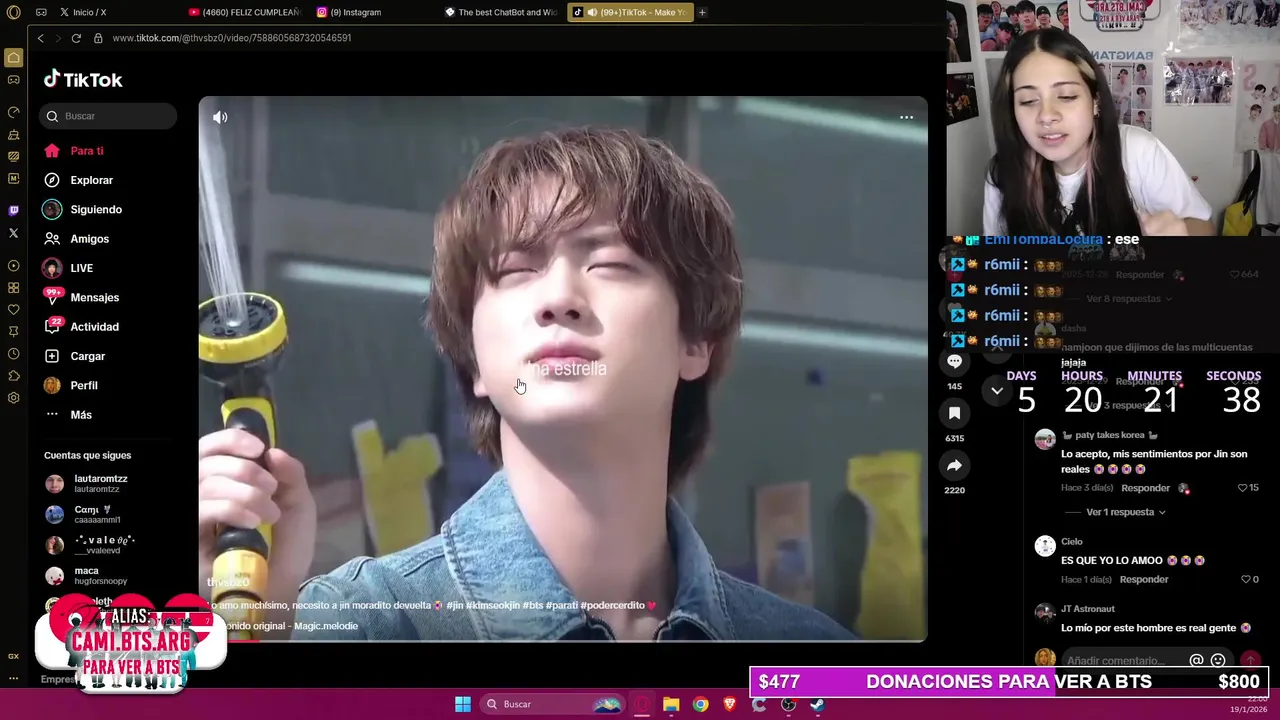
Task: Mute the TikTok video sound
Action: [220, 117]
